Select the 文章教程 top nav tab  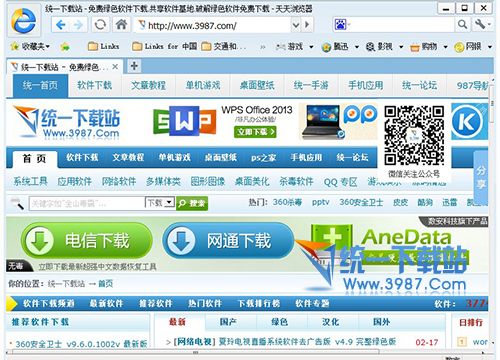tap(149, 86)
